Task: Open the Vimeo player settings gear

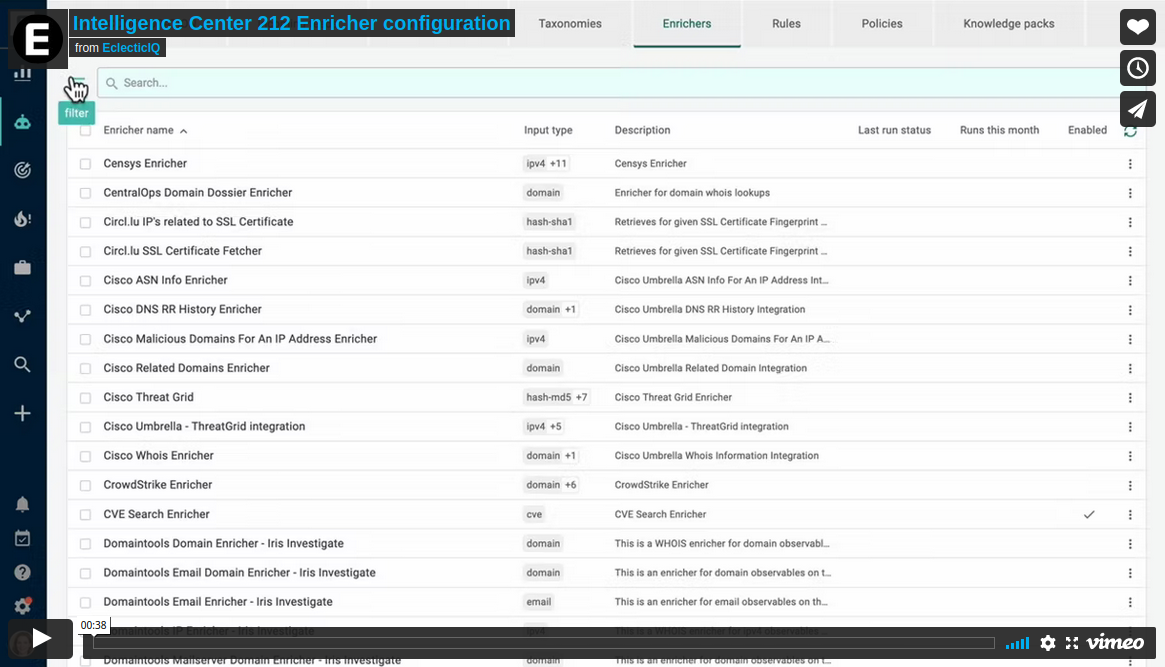Action: [1048, 643]
